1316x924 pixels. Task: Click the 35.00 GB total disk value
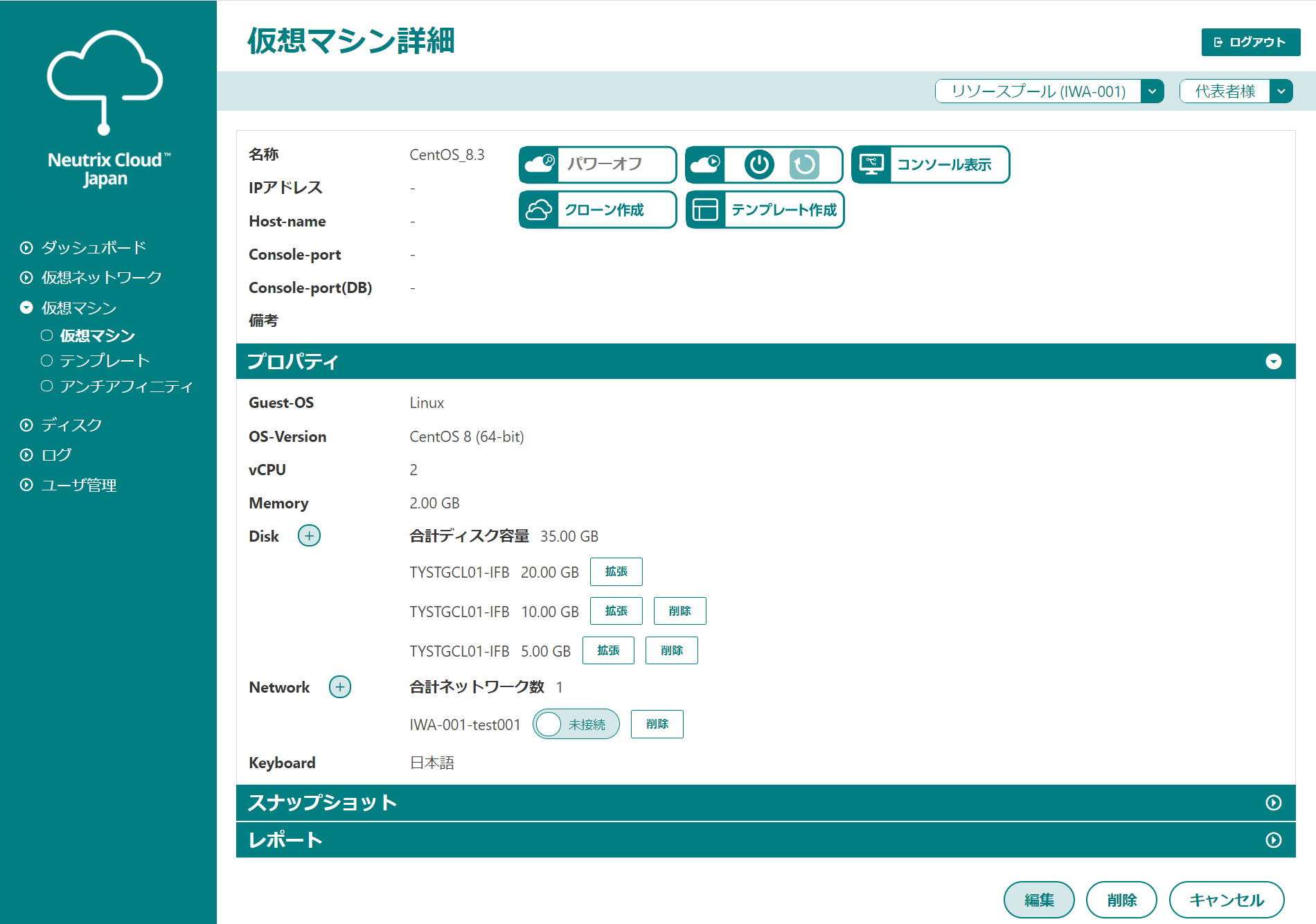point(569,536)
